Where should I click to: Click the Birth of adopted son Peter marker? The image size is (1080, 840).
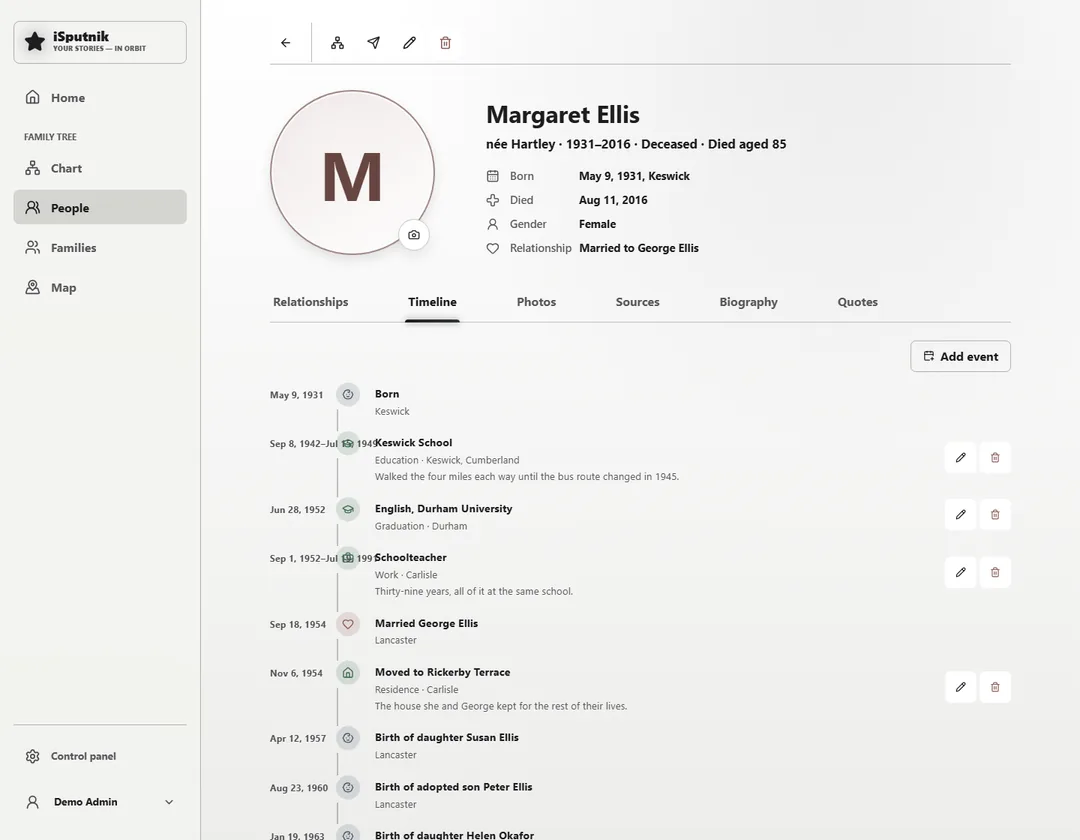click(348, 788)
